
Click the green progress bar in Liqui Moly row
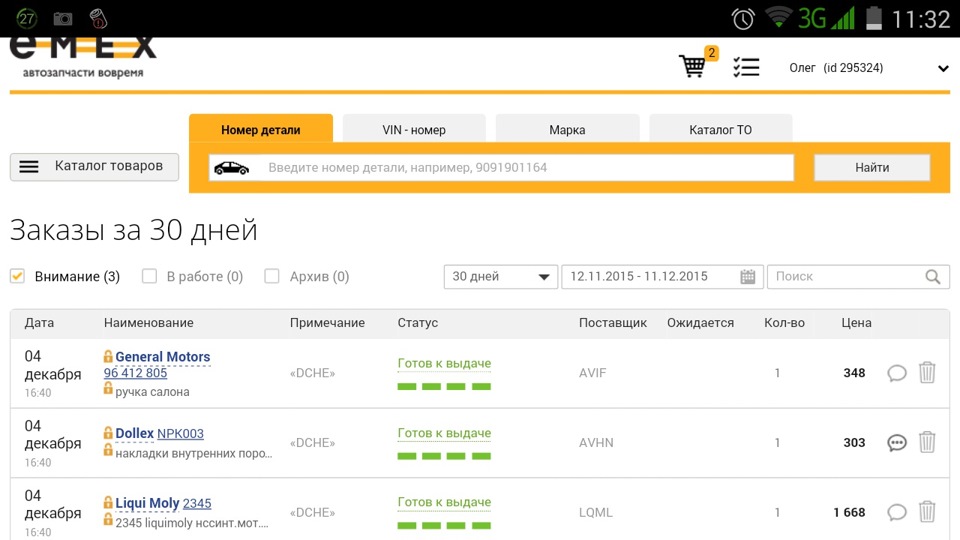444,525
